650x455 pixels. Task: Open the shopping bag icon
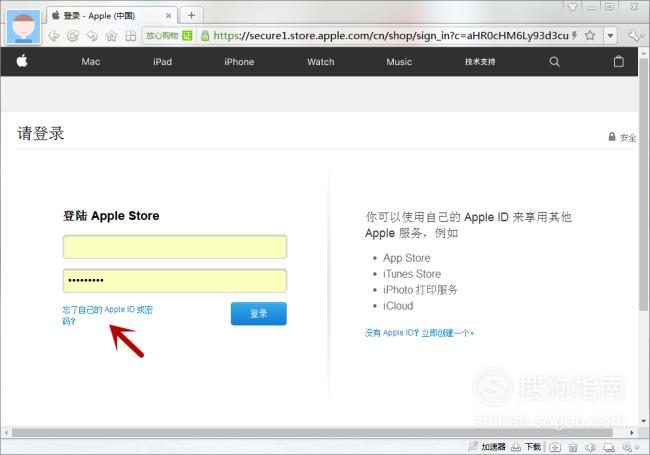click(618, 61)
